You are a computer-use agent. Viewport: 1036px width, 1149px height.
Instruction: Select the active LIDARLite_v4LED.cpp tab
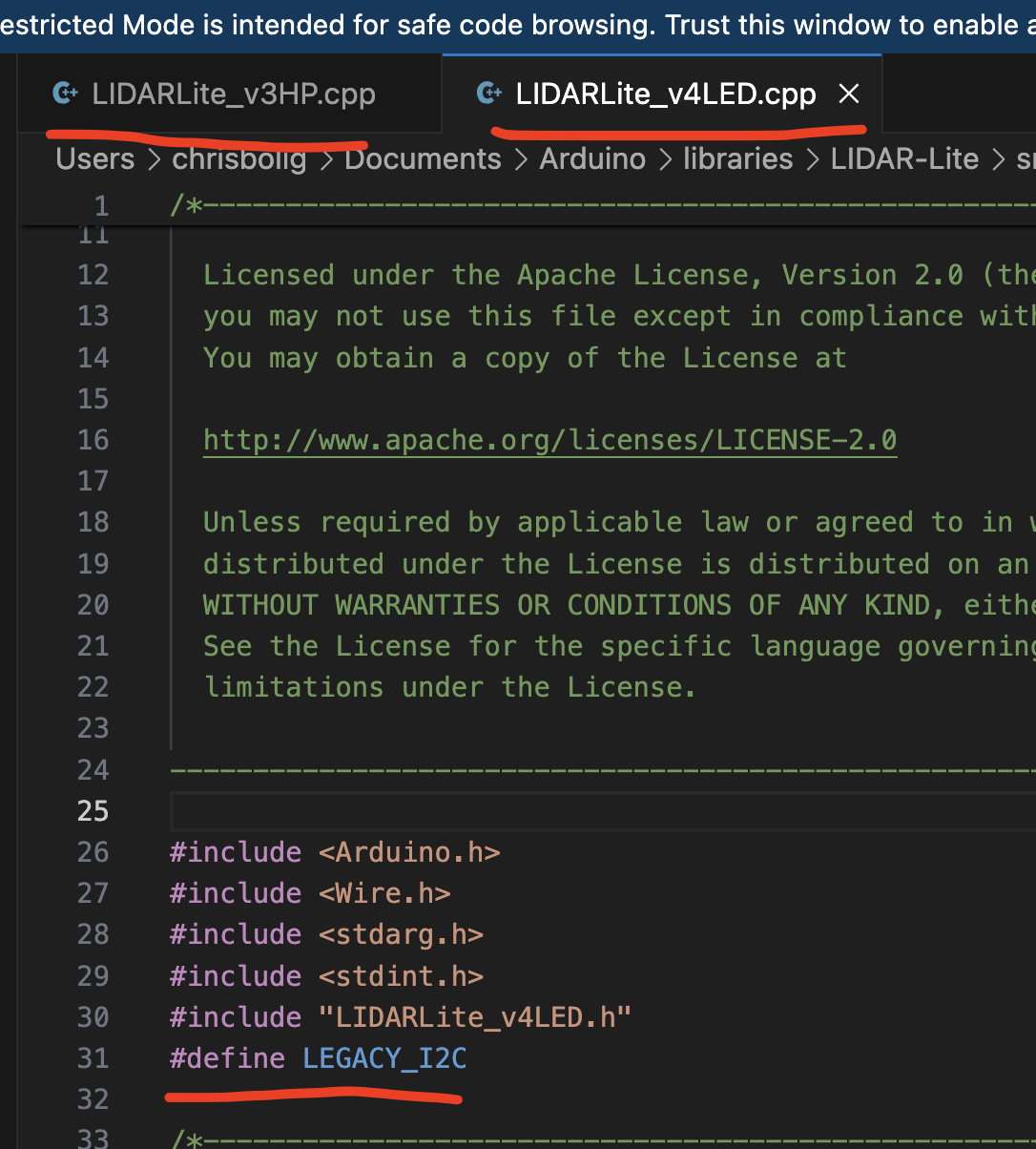pyautogui.click(x=665, y=93)
